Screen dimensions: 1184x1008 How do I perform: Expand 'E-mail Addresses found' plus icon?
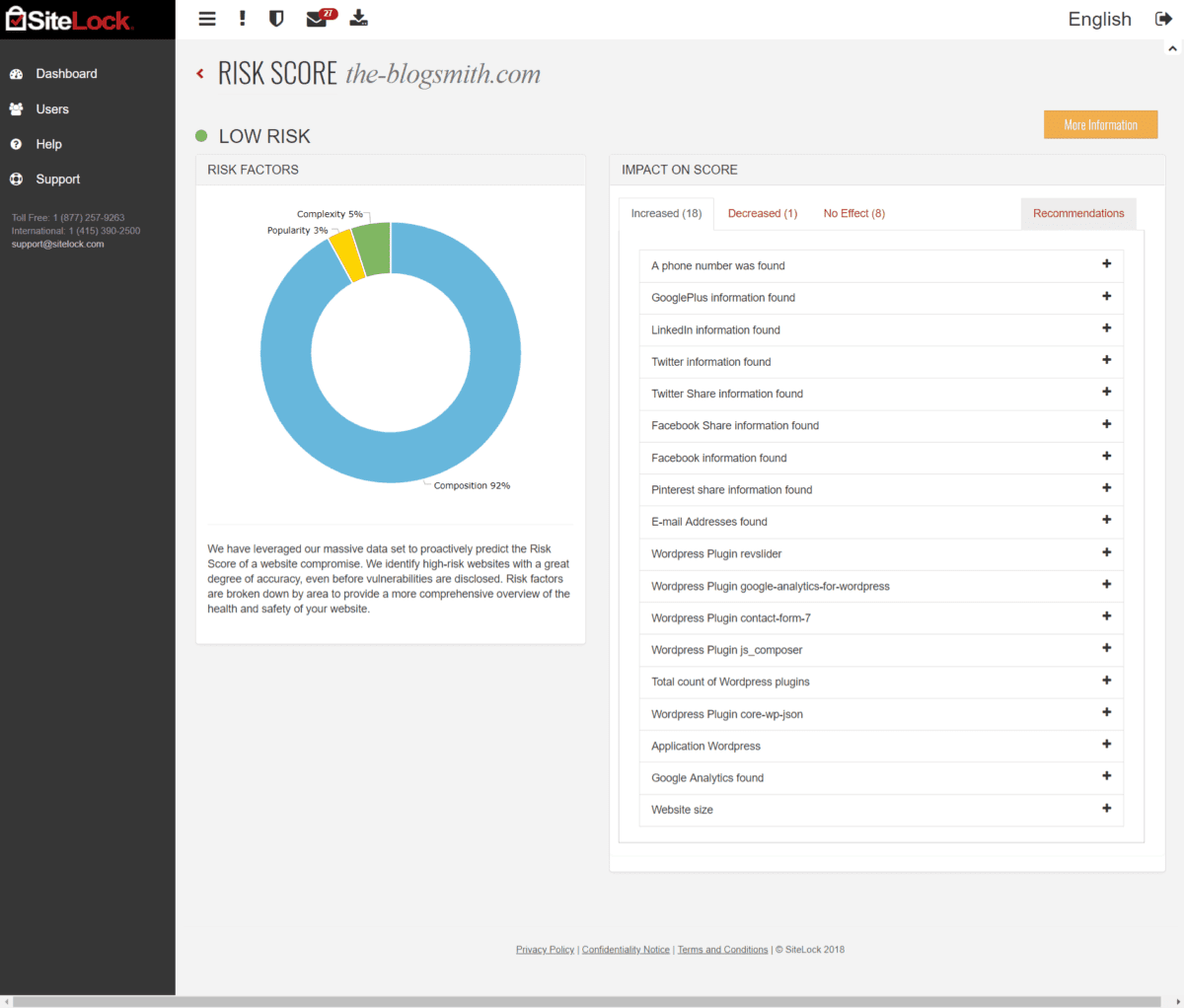[x=1106, y=520]
